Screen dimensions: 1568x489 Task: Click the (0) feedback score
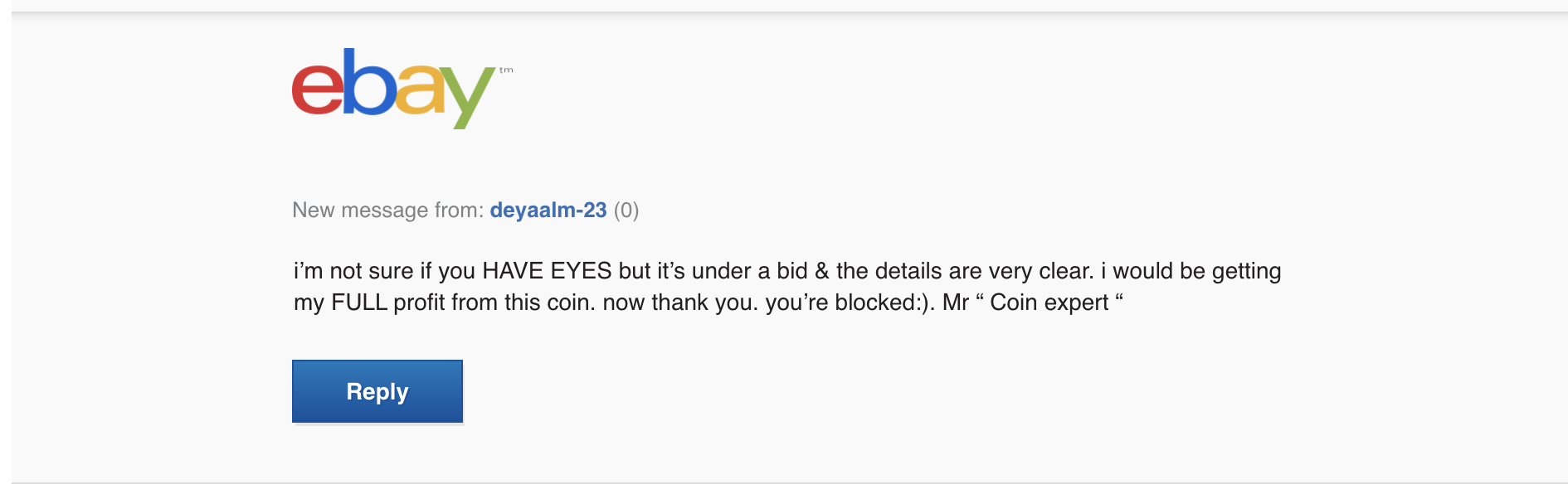click(x=626, y=211)
